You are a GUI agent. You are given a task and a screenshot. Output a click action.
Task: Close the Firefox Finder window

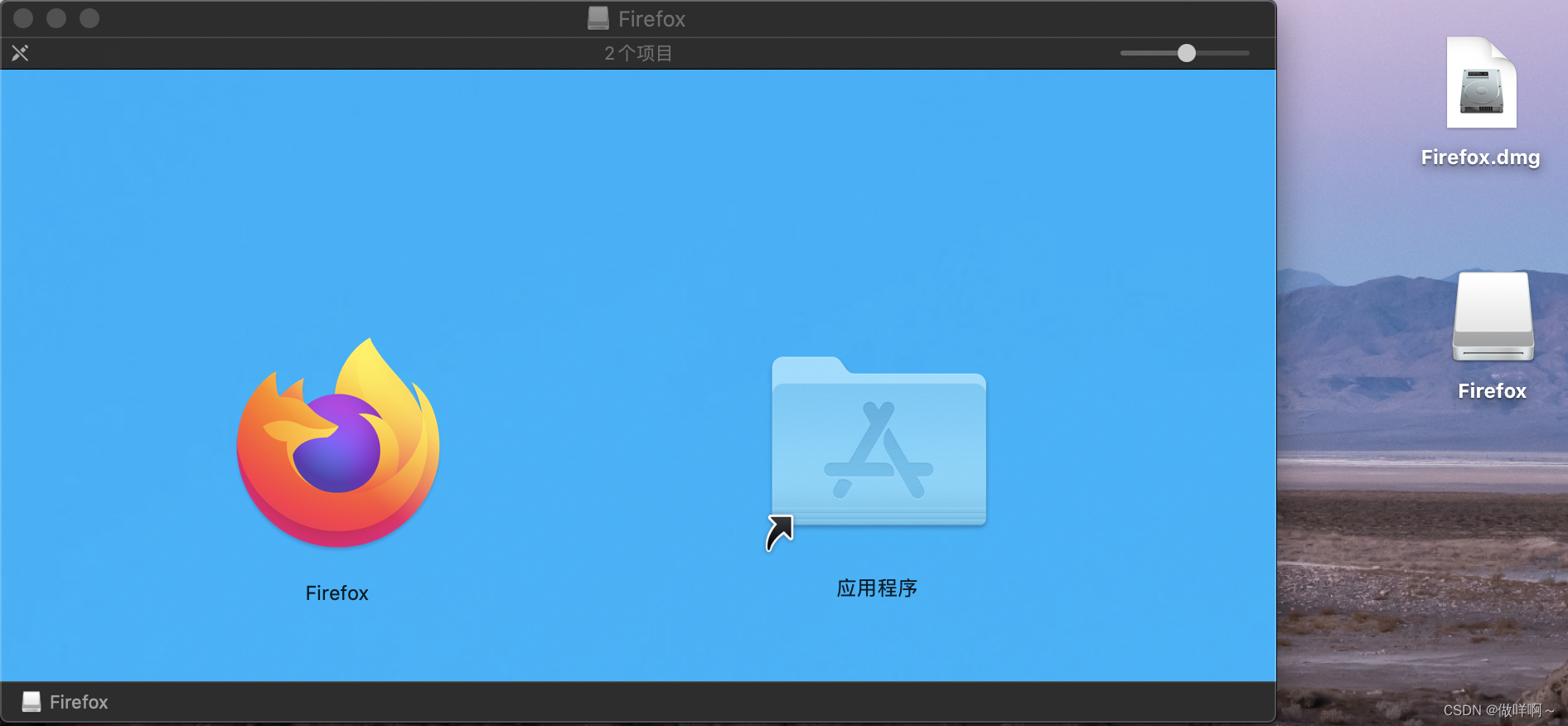coord(23,18)
